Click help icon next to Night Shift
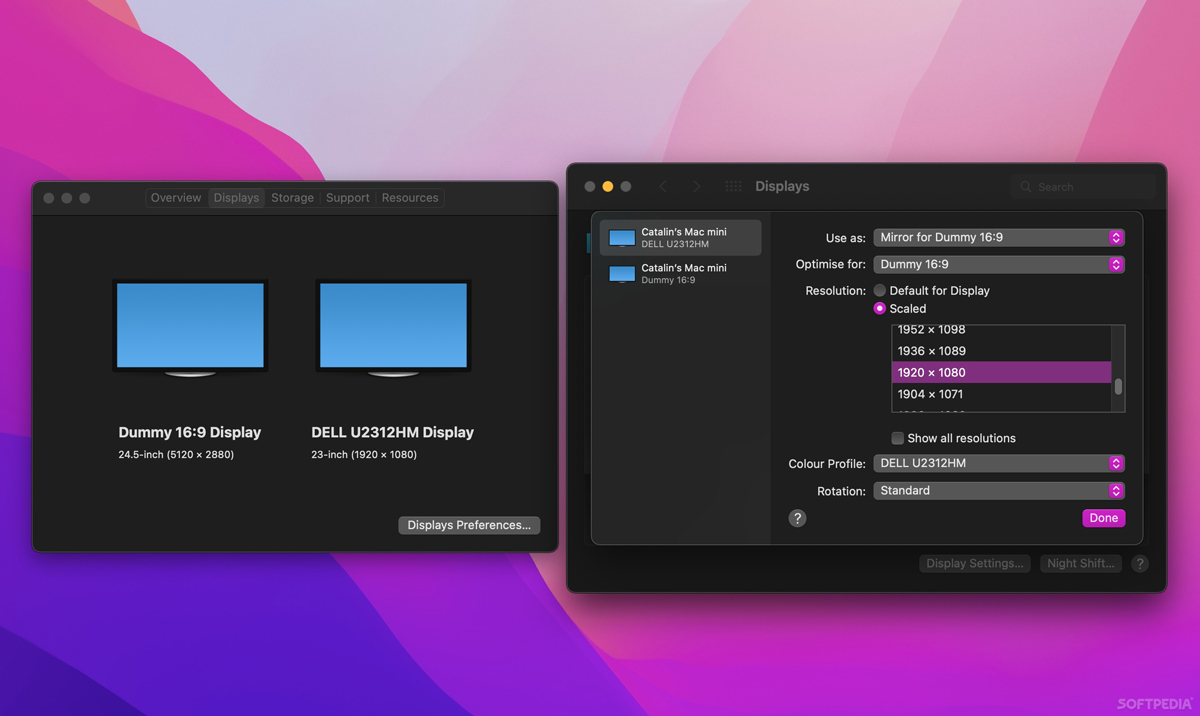The width and height of the screenshot is (1200, 716). click(x=1139, y=564)
